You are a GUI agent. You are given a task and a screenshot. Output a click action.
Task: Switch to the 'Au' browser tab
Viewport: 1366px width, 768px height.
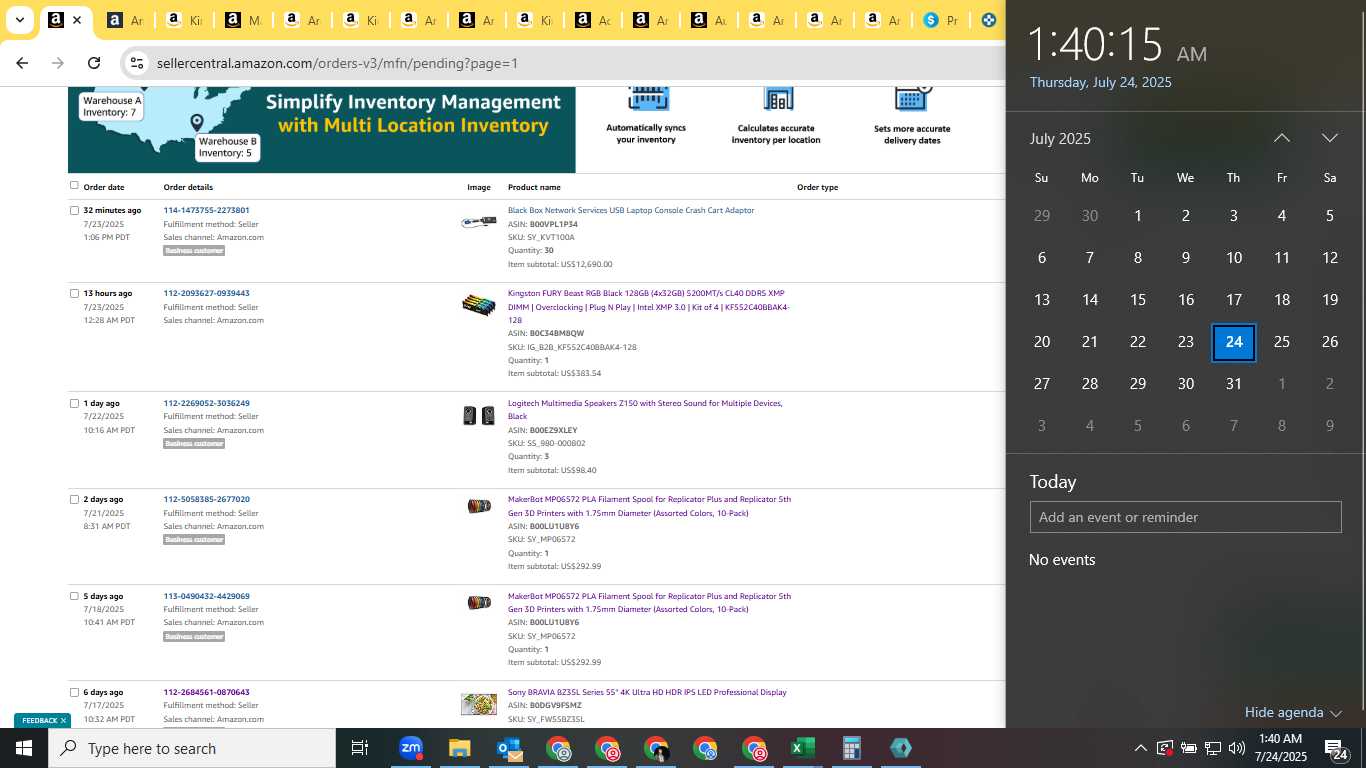708,20
